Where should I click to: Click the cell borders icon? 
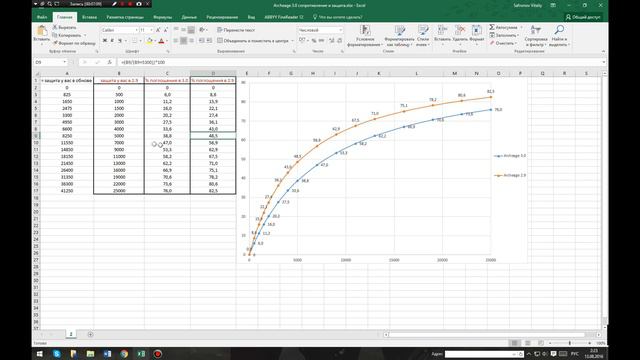coord(134,41)
